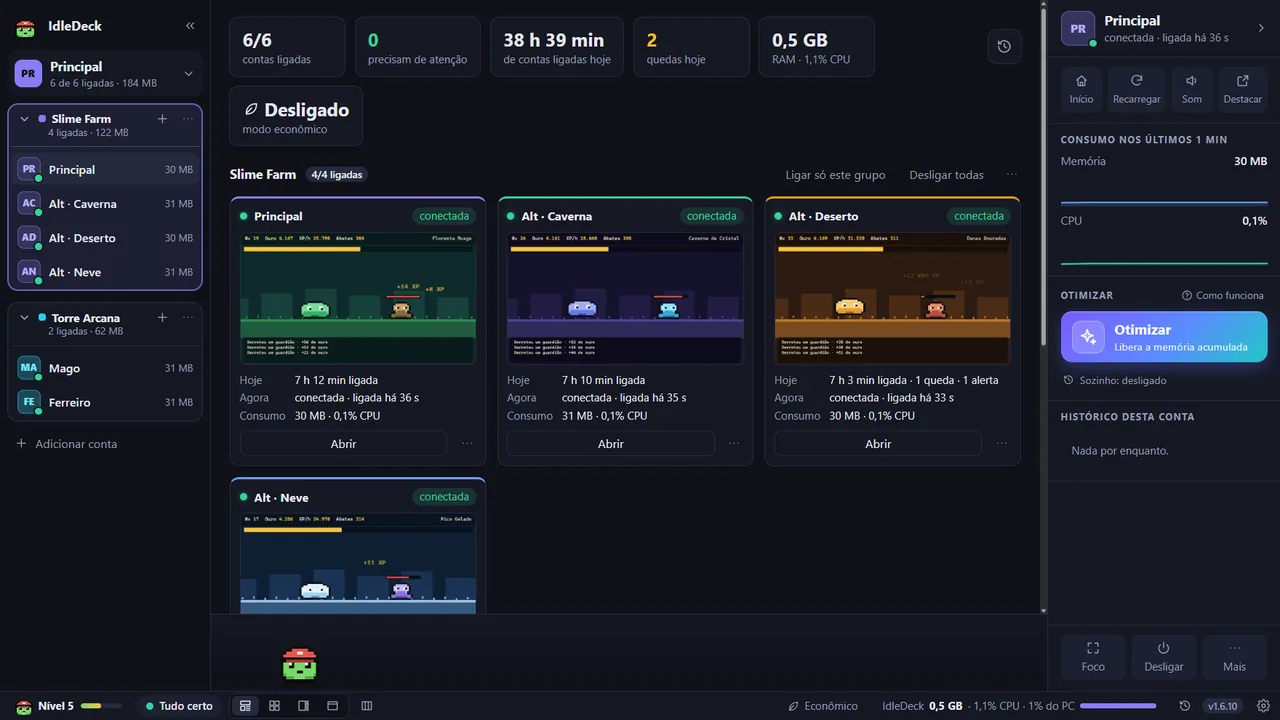This screenshot has width=1280, height=720.
Task: Click the Início home icon button
Action: coord(1081,89)
